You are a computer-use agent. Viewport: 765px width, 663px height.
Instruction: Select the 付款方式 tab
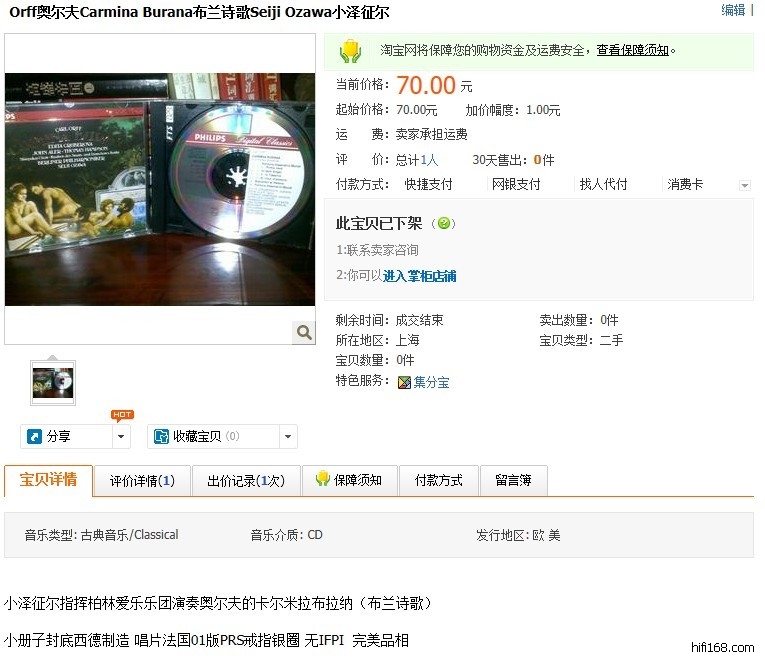[439, 481]
